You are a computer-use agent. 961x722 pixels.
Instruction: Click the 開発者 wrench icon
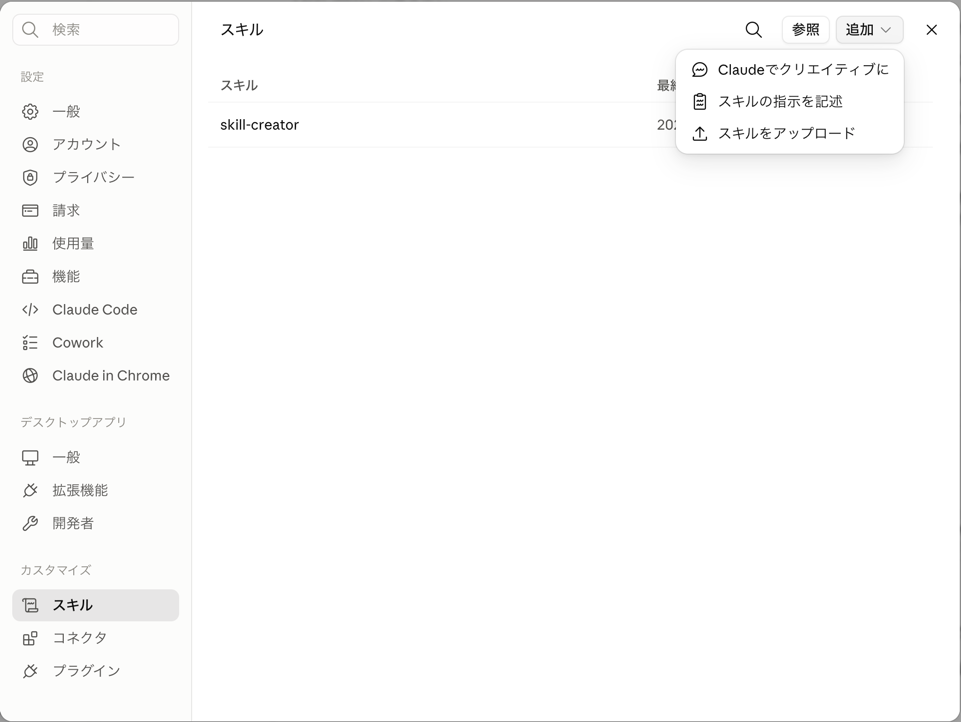(x=30, y=523)
